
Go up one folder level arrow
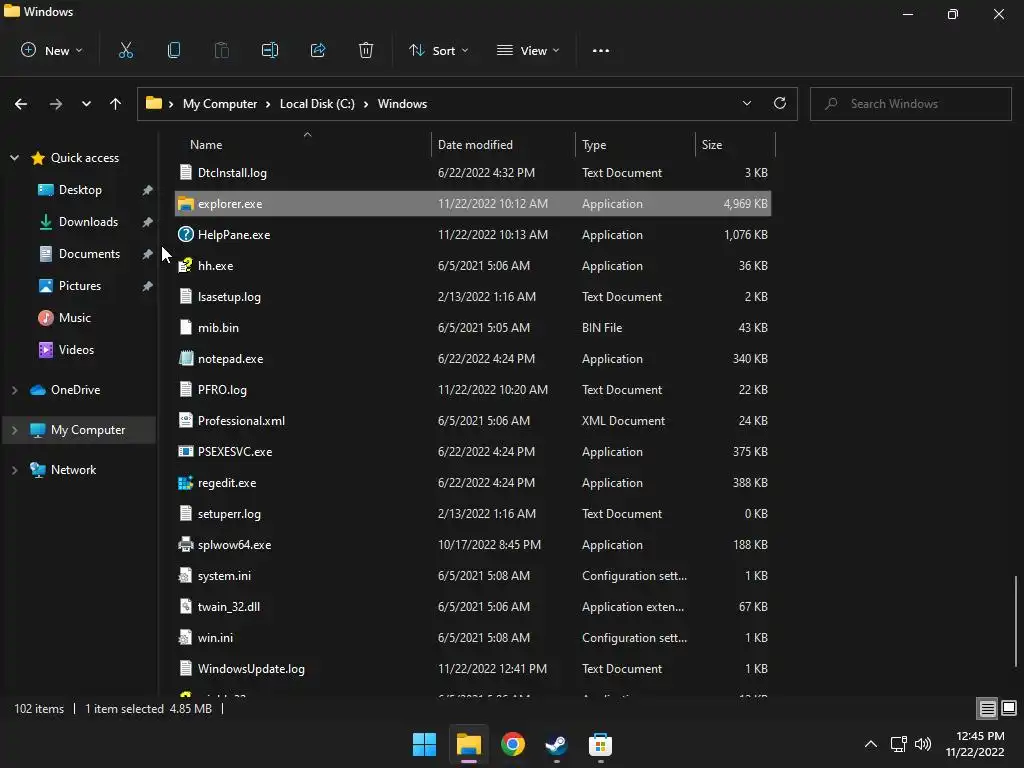pos(116,104)
